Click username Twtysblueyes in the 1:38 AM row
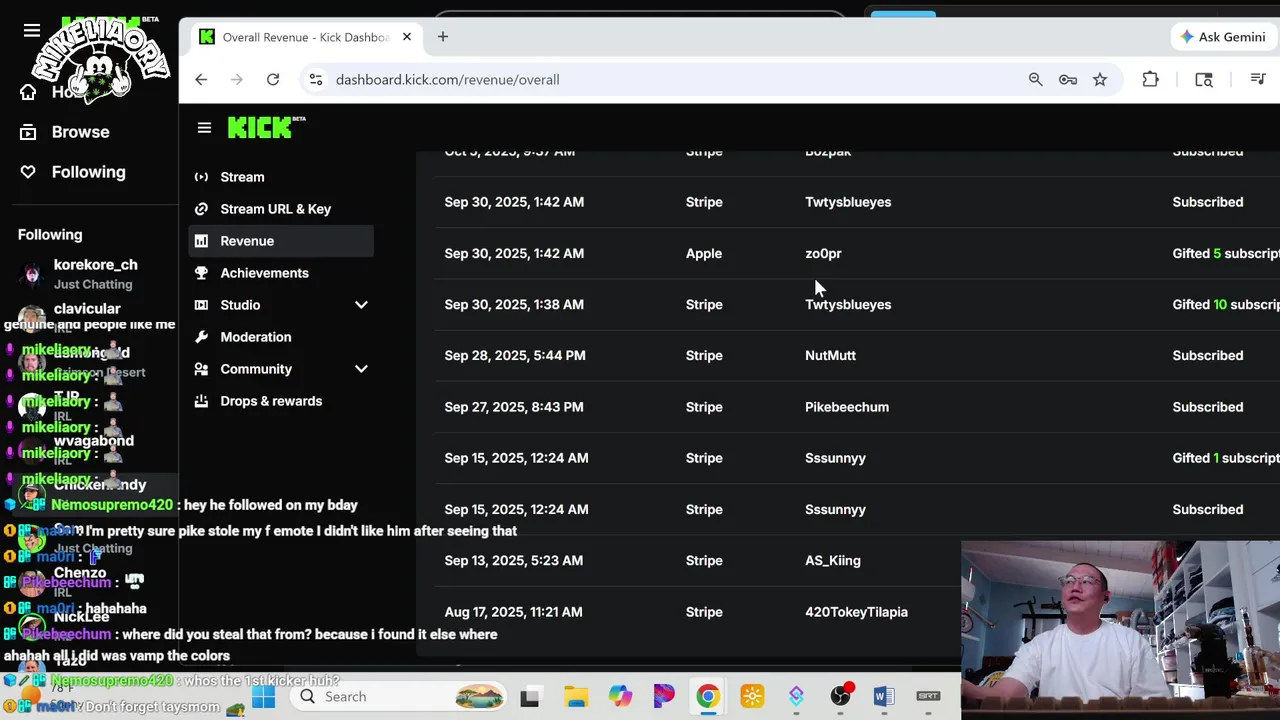 coord(848,305)
